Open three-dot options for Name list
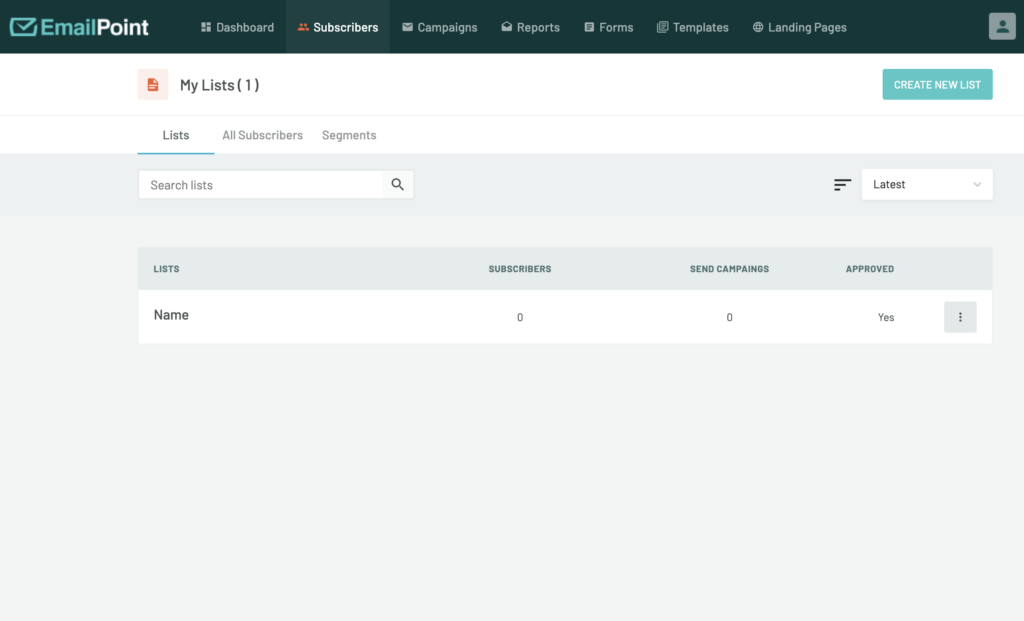The width and height of the screenshot is (1024, 621). tap(959, 317)
